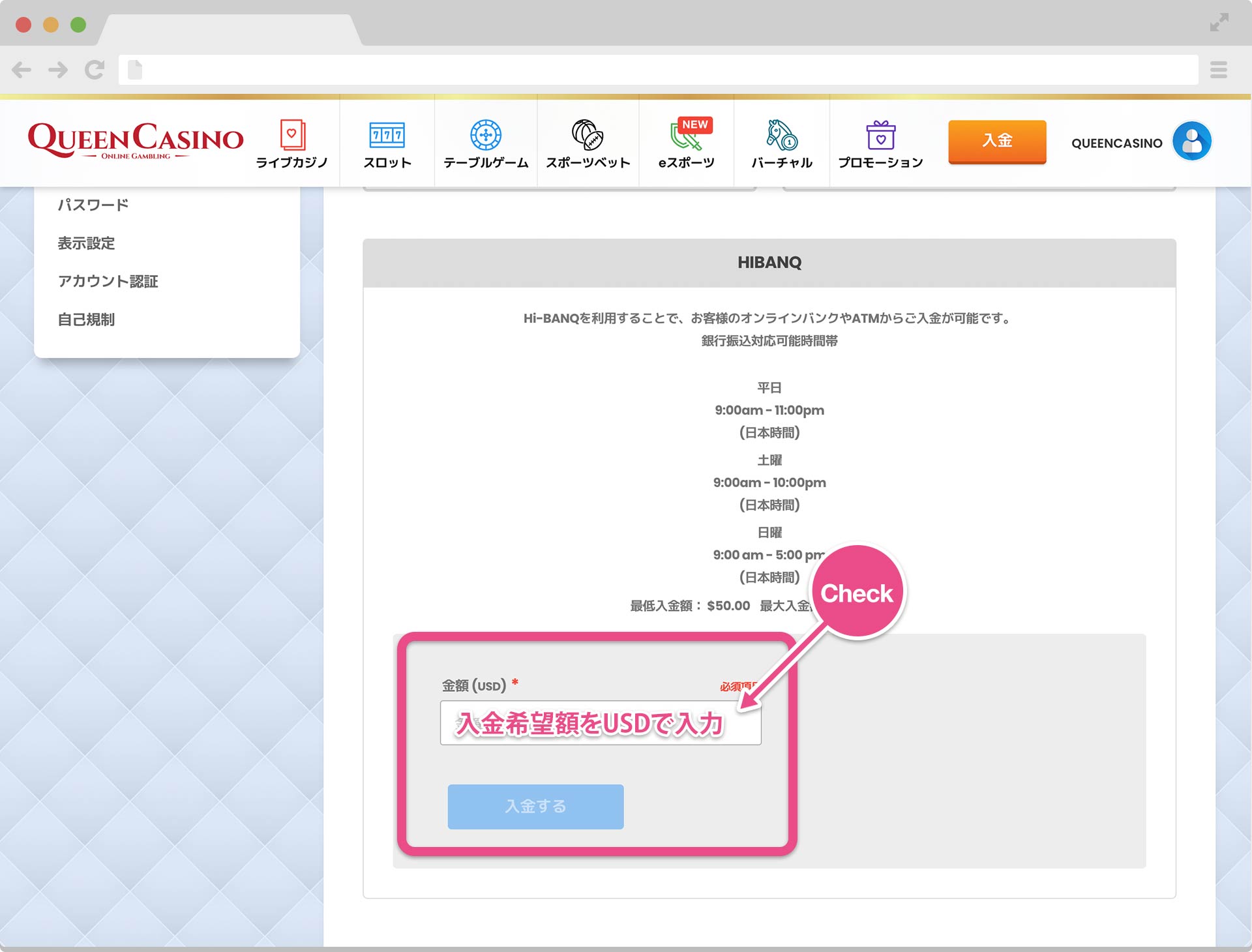Select プロモーション in the navigation
The width and height of the screenshot is (1252, 952).
click(880, 162)
